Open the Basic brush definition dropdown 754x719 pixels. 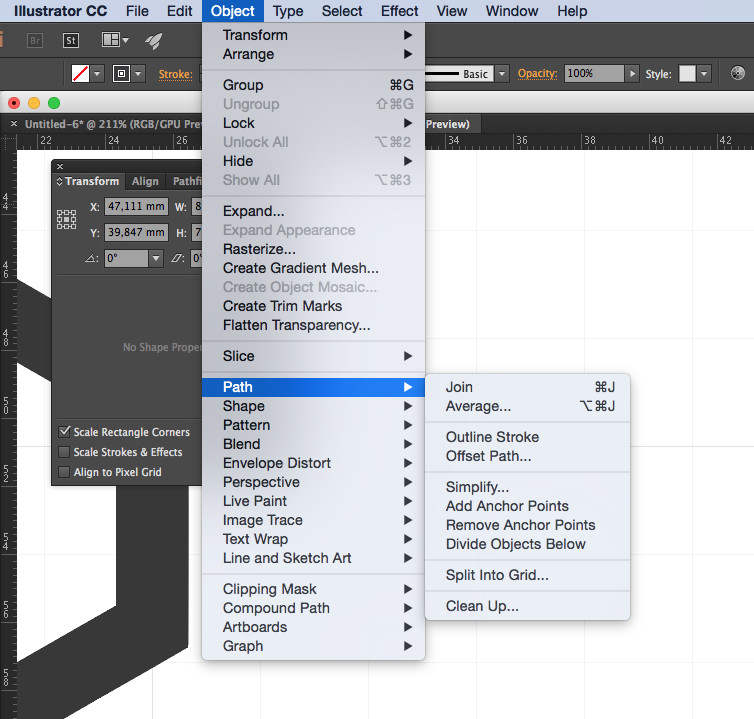point(502,74)
